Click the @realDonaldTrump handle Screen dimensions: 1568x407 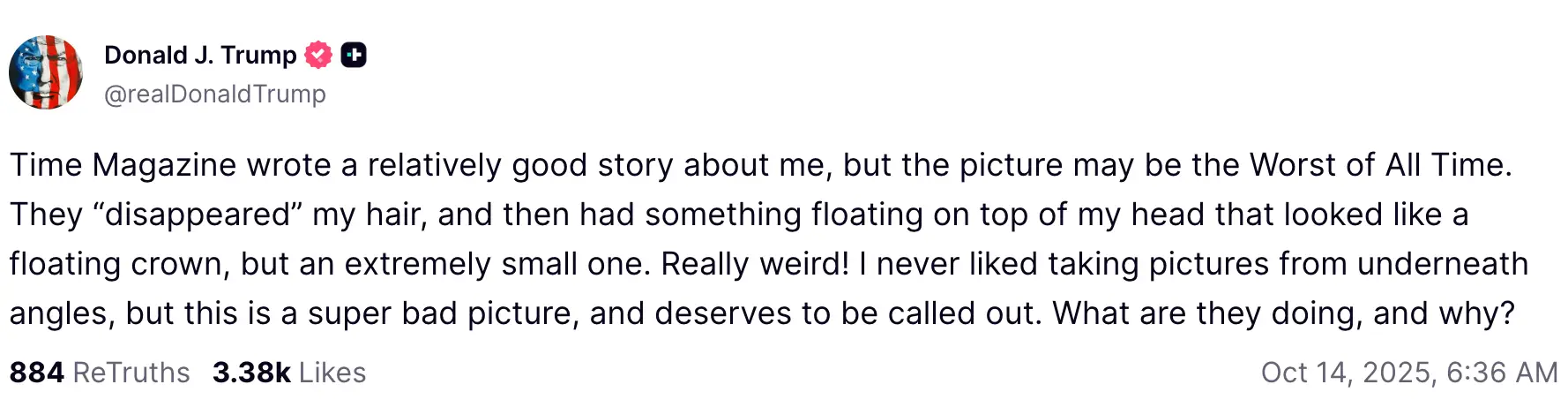click(x=215, y=94)
